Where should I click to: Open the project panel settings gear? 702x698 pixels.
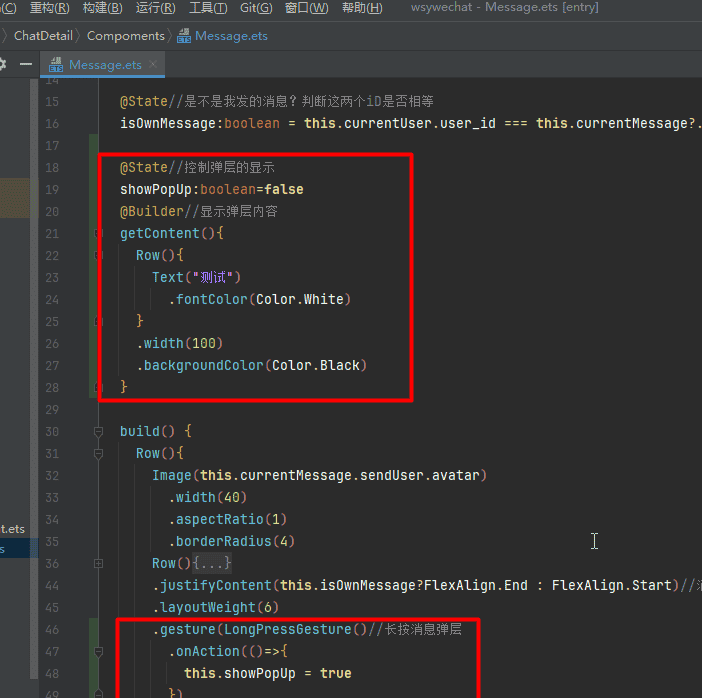[3, 64]
